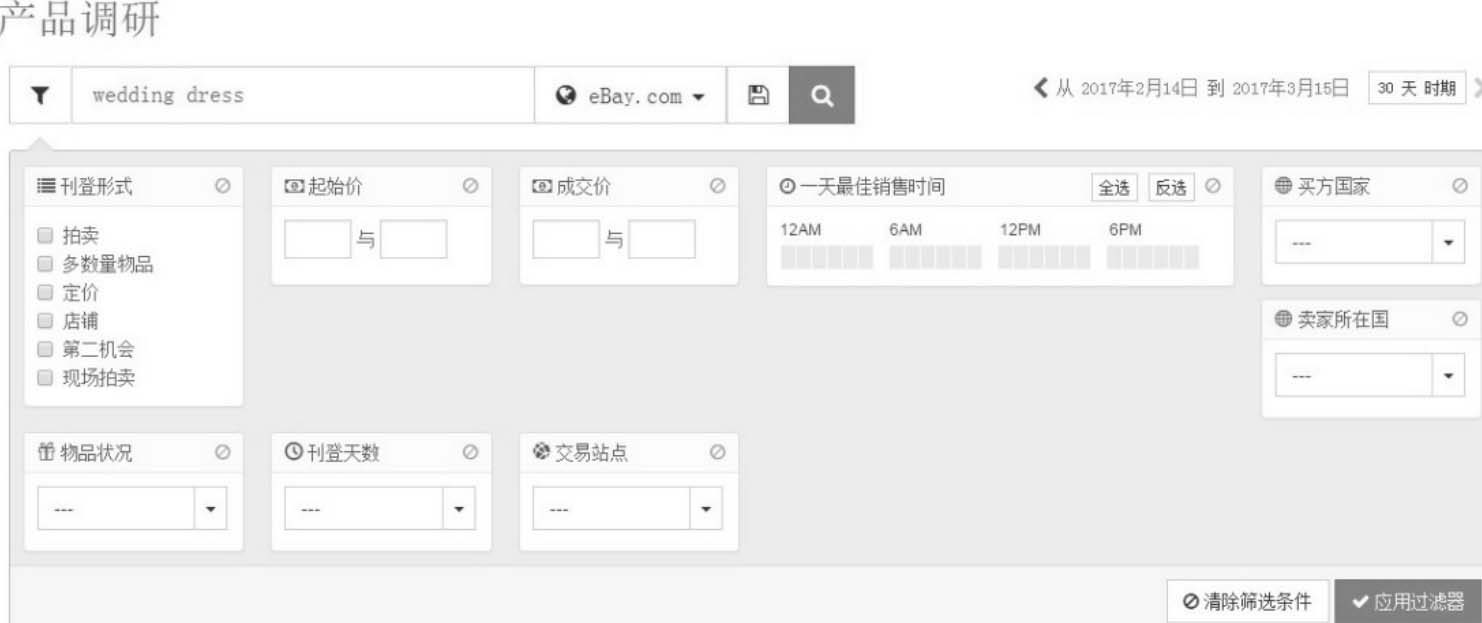Check the 第二机会 option

(x=44, y=349)
